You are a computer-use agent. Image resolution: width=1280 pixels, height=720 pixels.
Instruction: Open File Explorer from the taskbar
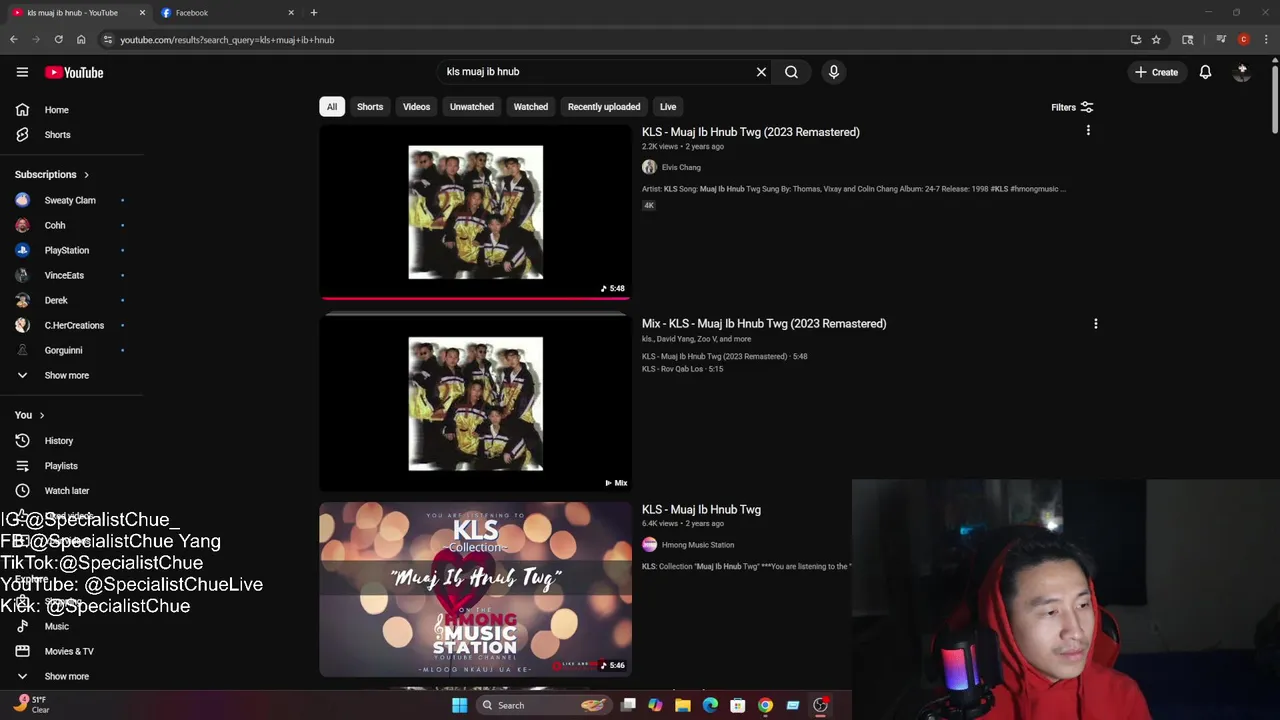(x=682, y=705)
